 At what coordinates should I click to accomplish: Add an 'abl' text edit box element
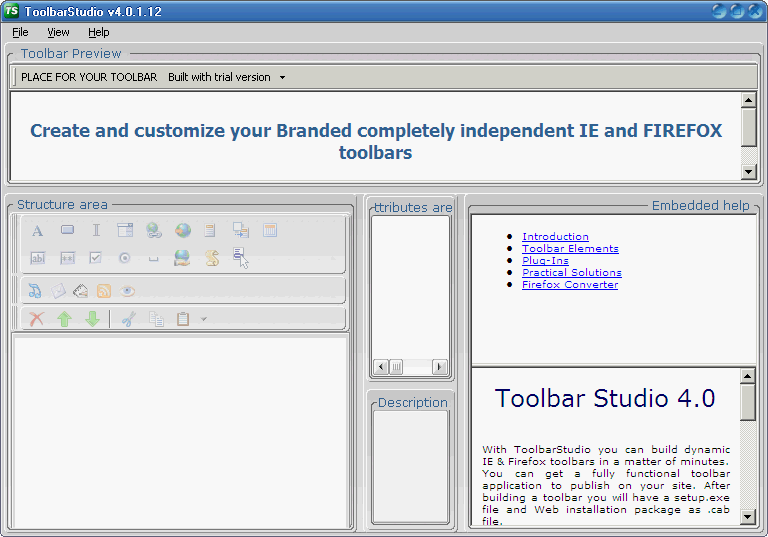click(38, 258)
